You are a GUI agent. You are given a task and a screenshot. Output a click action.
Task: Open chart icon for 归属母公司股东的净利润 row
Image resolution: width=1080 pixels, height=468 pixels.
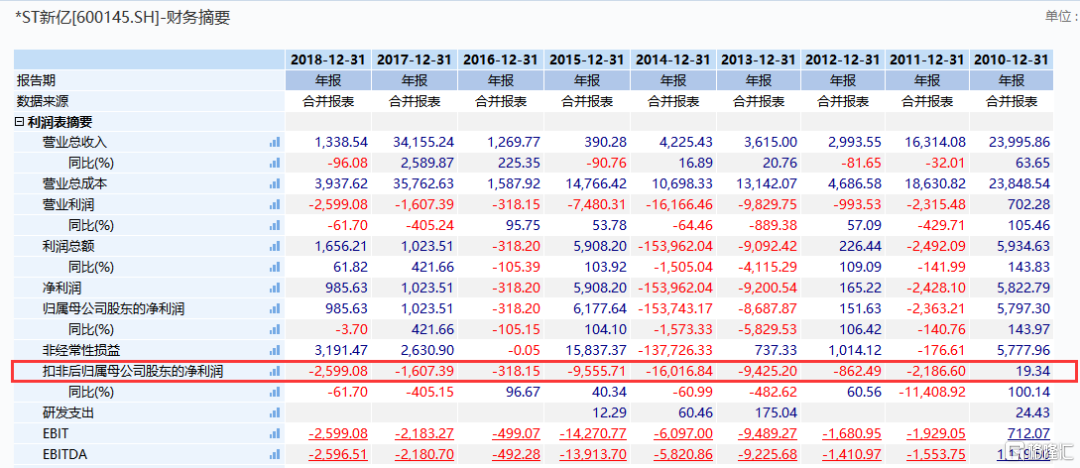(x=275, y=308)
